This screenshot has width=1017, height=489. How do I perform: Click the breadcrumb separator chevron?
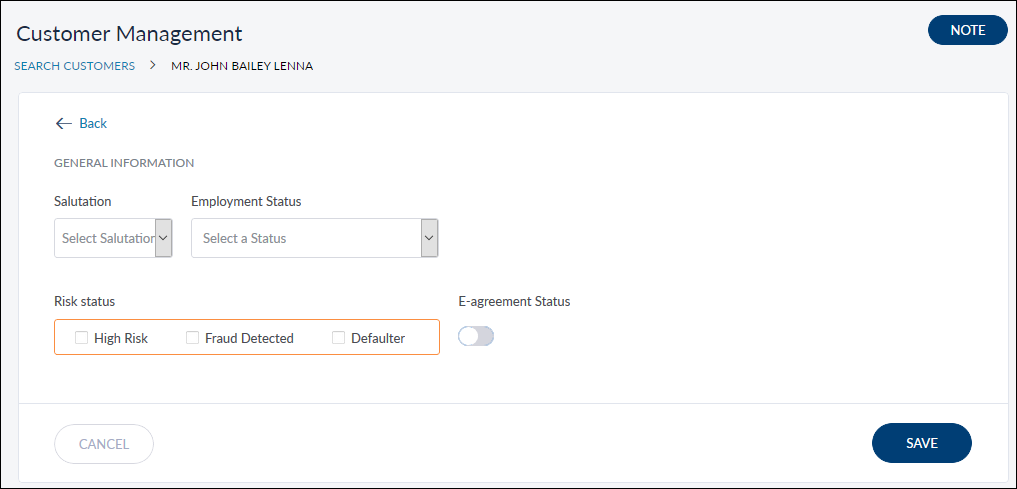click(153, 66)
